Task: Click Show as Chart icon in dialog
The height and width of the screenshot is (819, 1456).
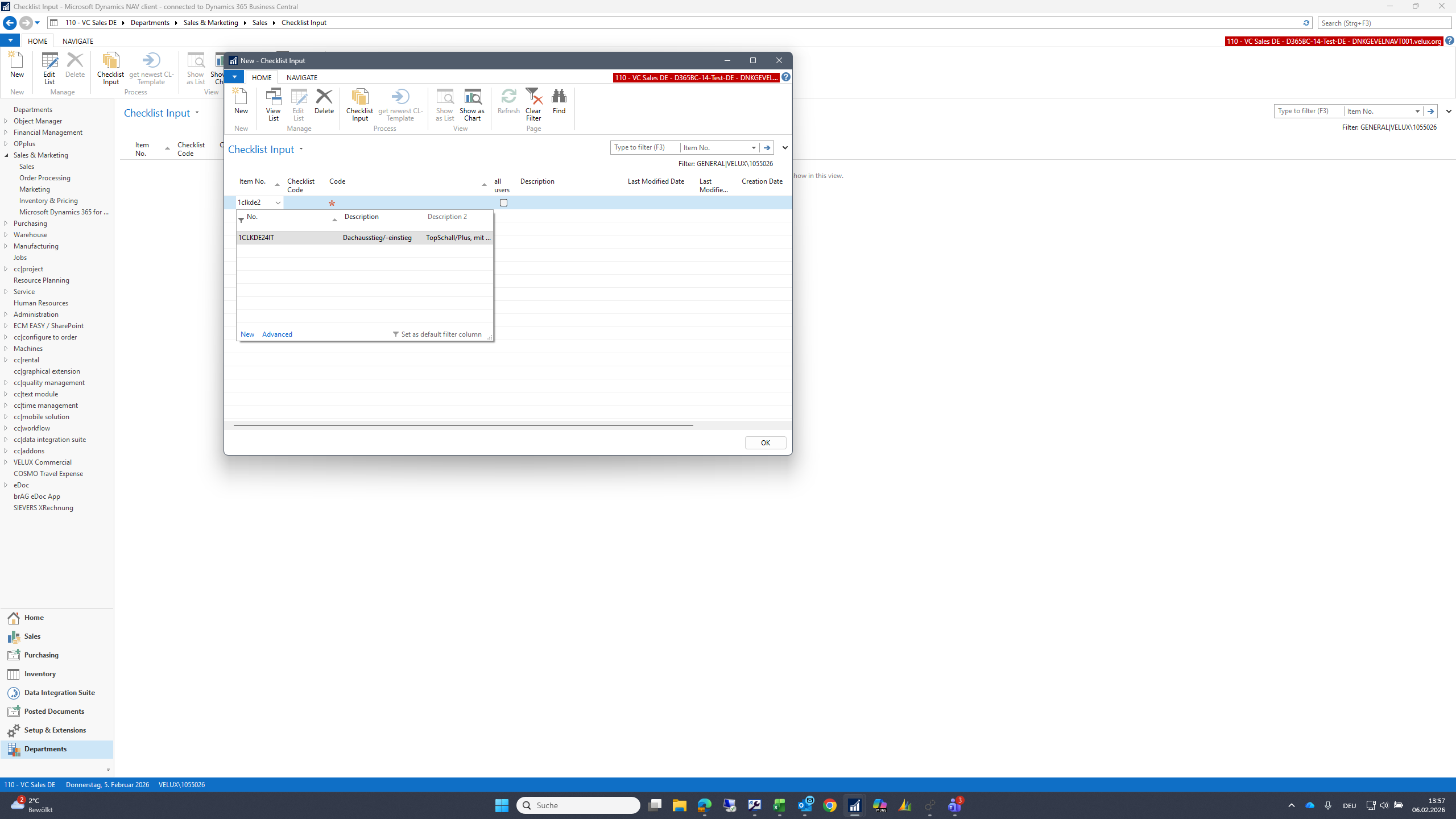Action: [x=472, y=105]
